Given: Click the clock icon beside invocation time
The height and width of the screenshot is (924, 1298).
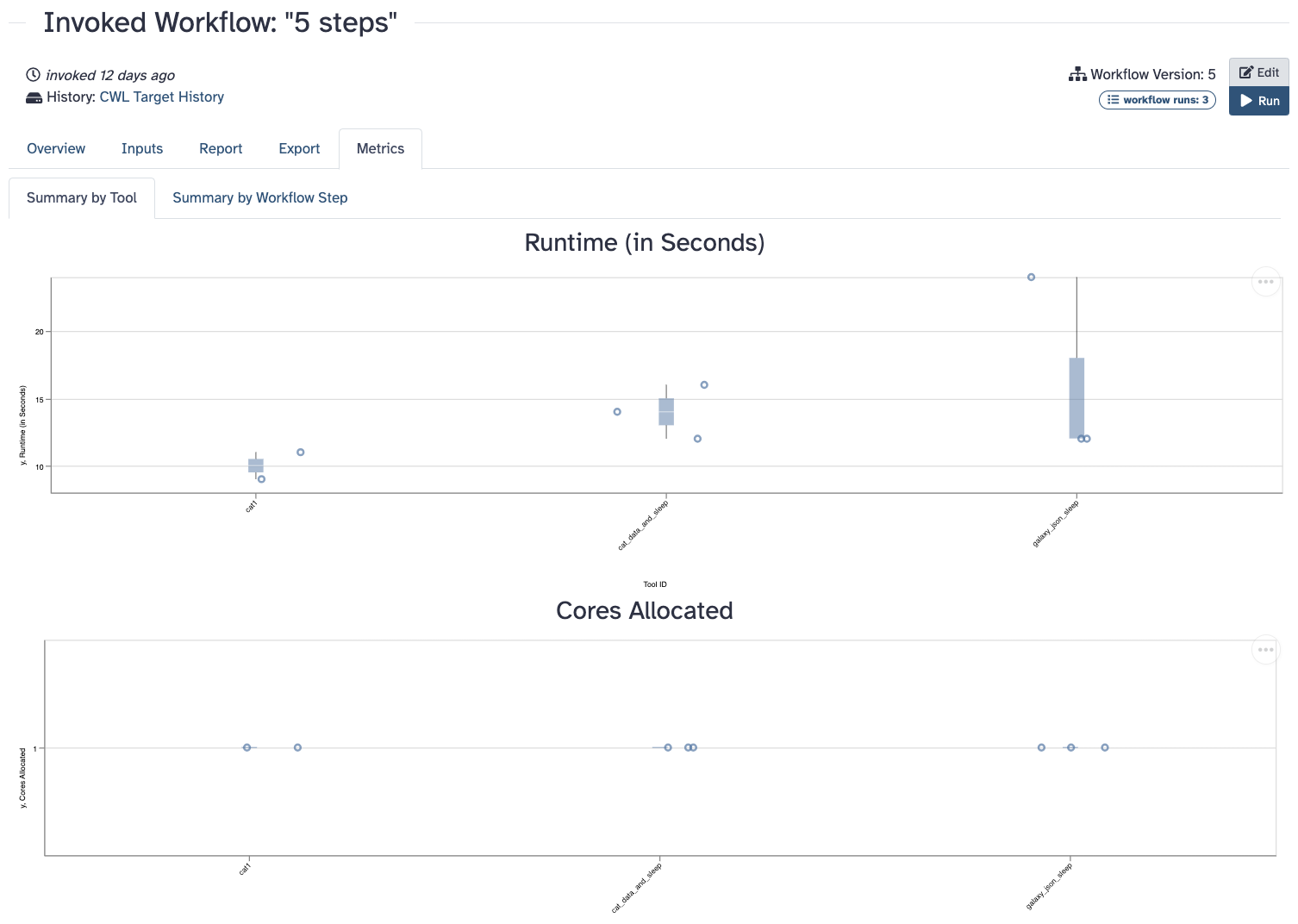Looking at the screenshot, I should [x=33, y=75].
